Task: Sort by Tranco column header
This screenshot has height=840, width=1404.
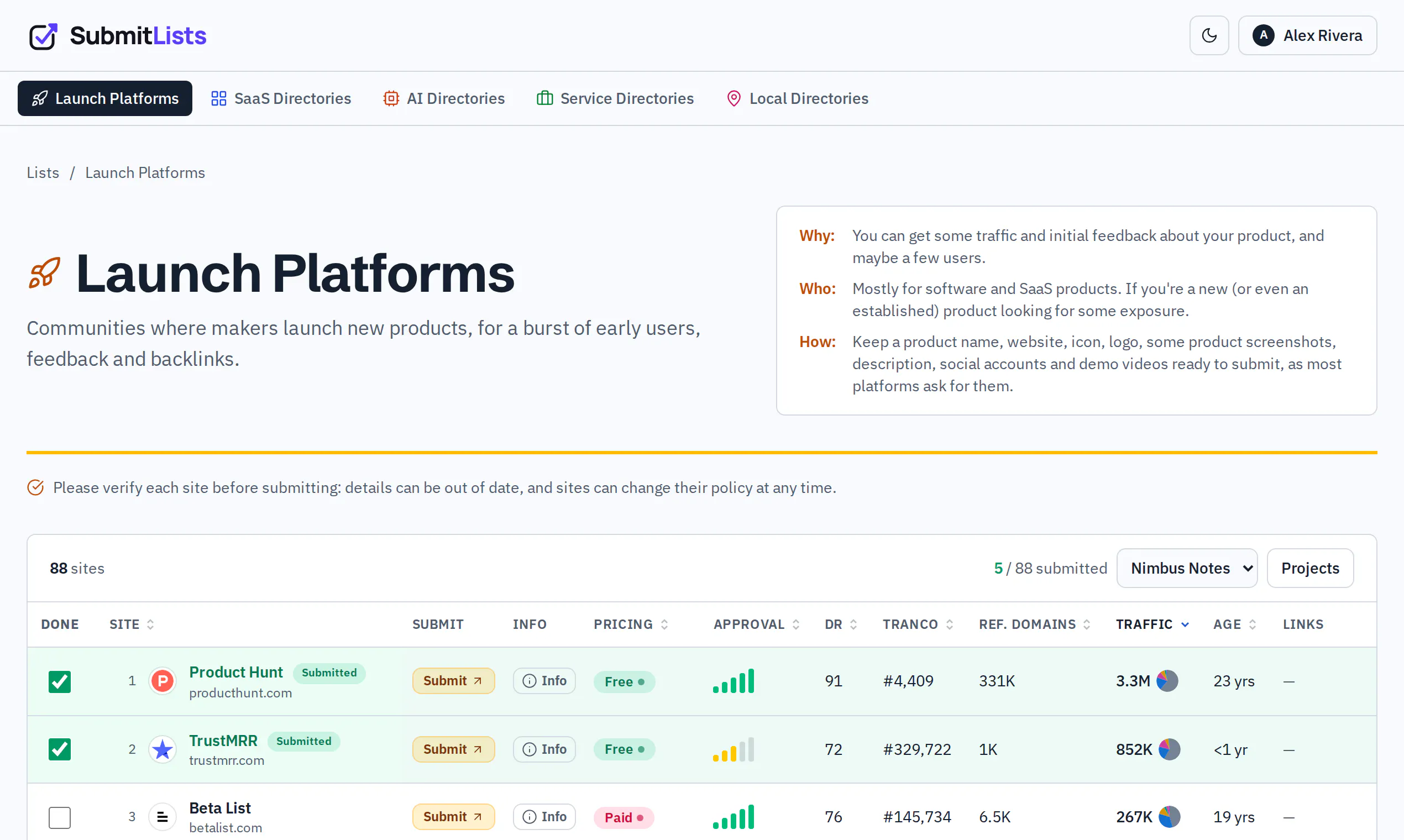Action: click(918, 624)
